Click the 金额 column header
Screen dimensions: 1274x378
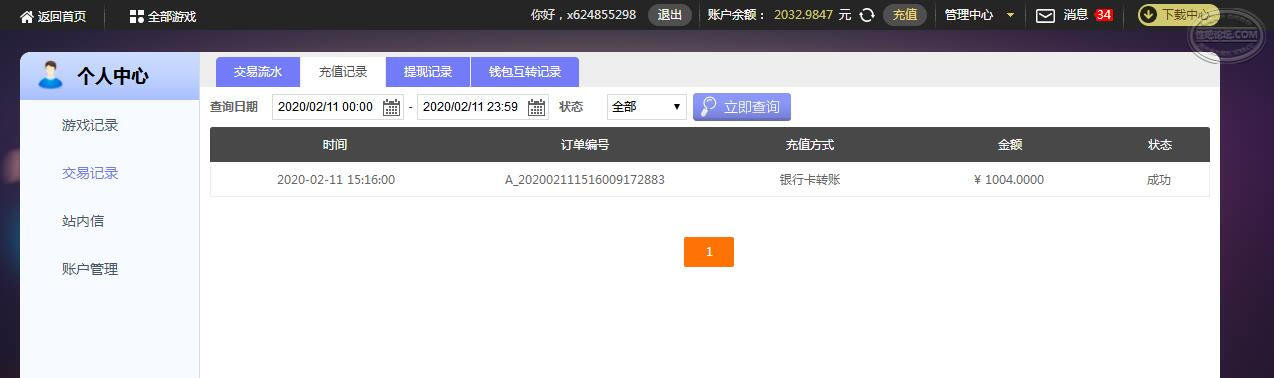1010,145
